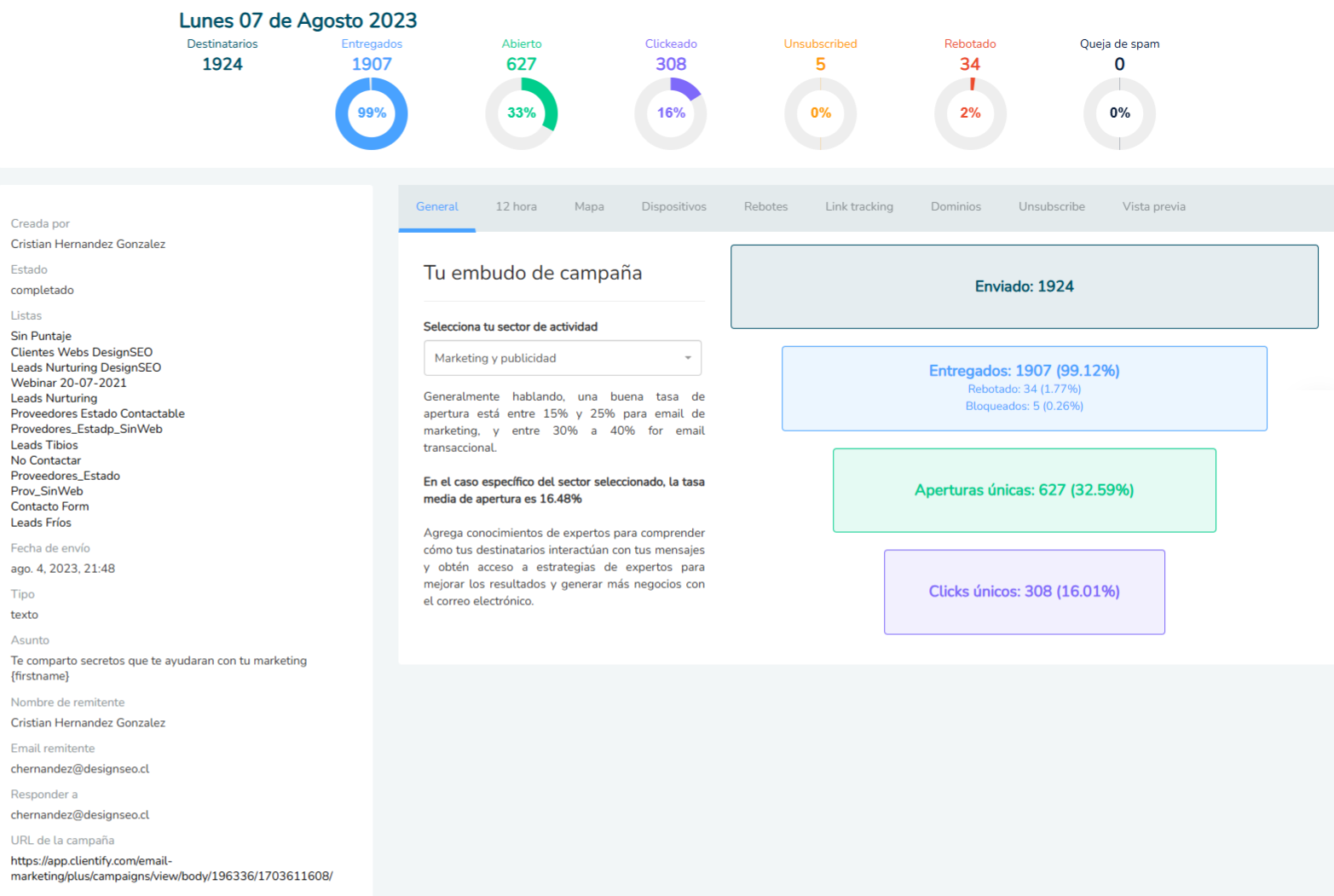Click the Enviado: 1924 funnel block
Viewport: 1334px width, 896px height.
coord(1024,286)
